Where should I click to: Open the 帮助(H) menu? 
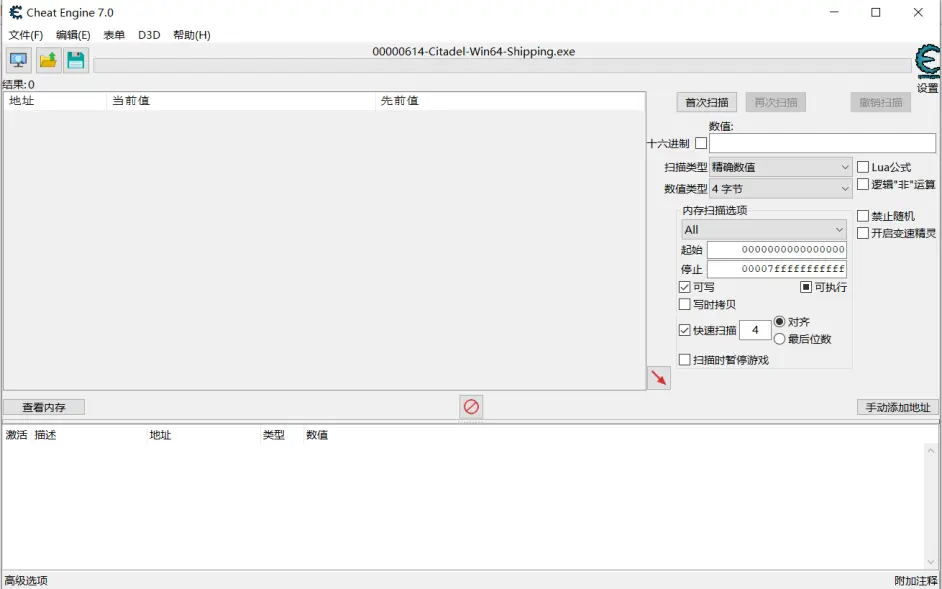191,35
